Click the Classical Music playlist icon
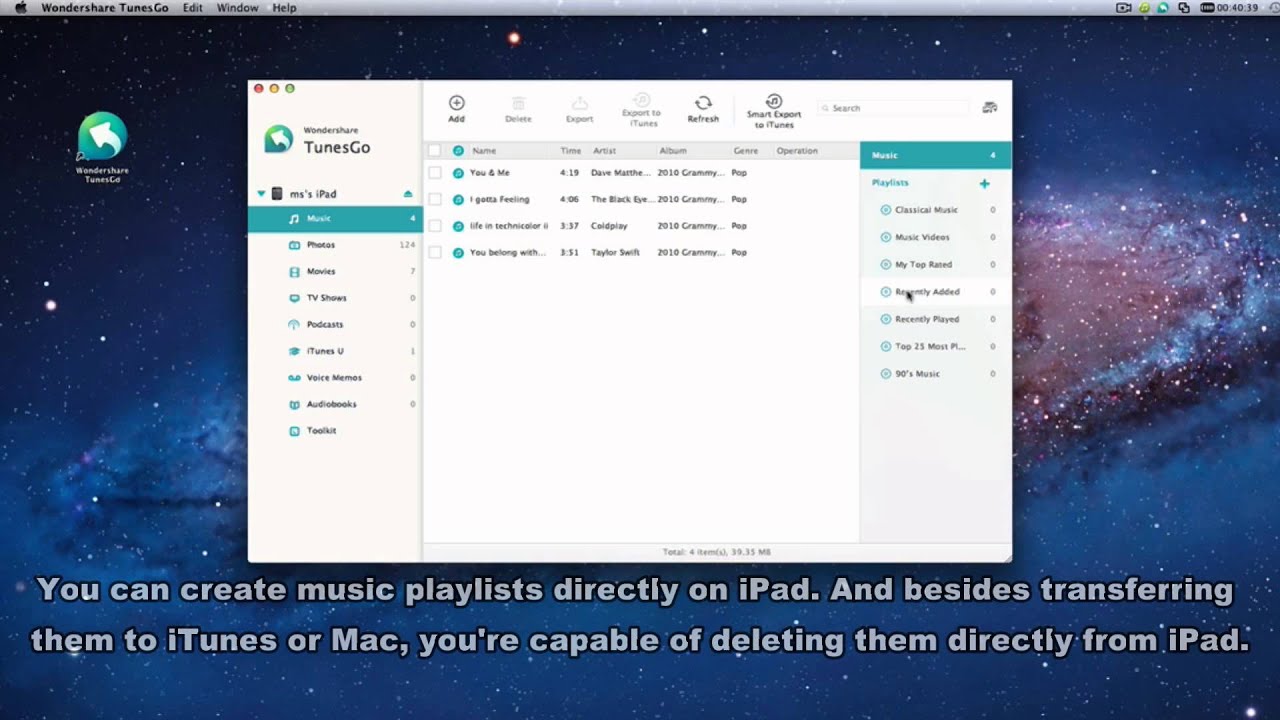The image size is (1280, 720). click(x=885, y=210)
